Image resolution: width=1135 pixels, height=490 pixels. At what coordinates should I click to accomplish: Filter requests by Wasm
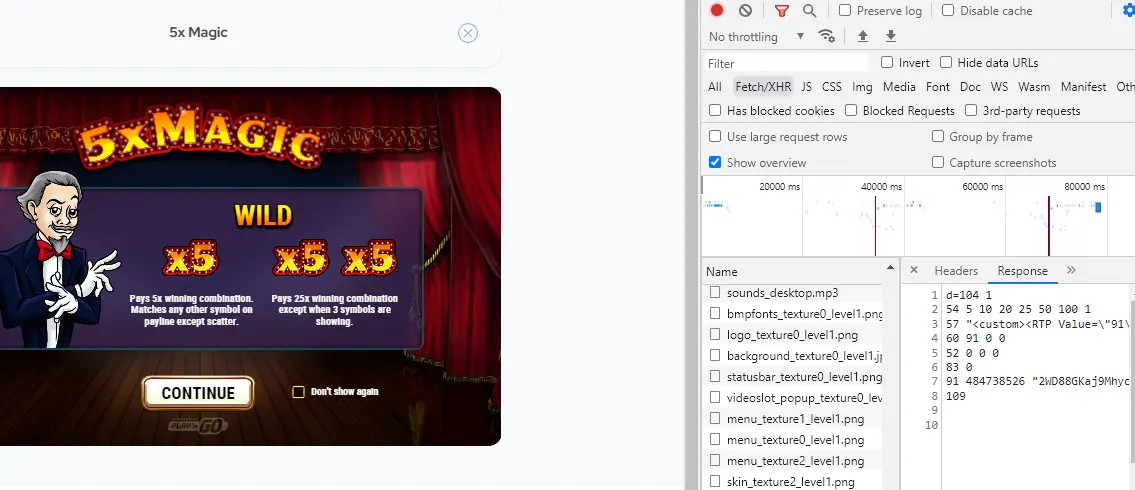coord(1034,87)
